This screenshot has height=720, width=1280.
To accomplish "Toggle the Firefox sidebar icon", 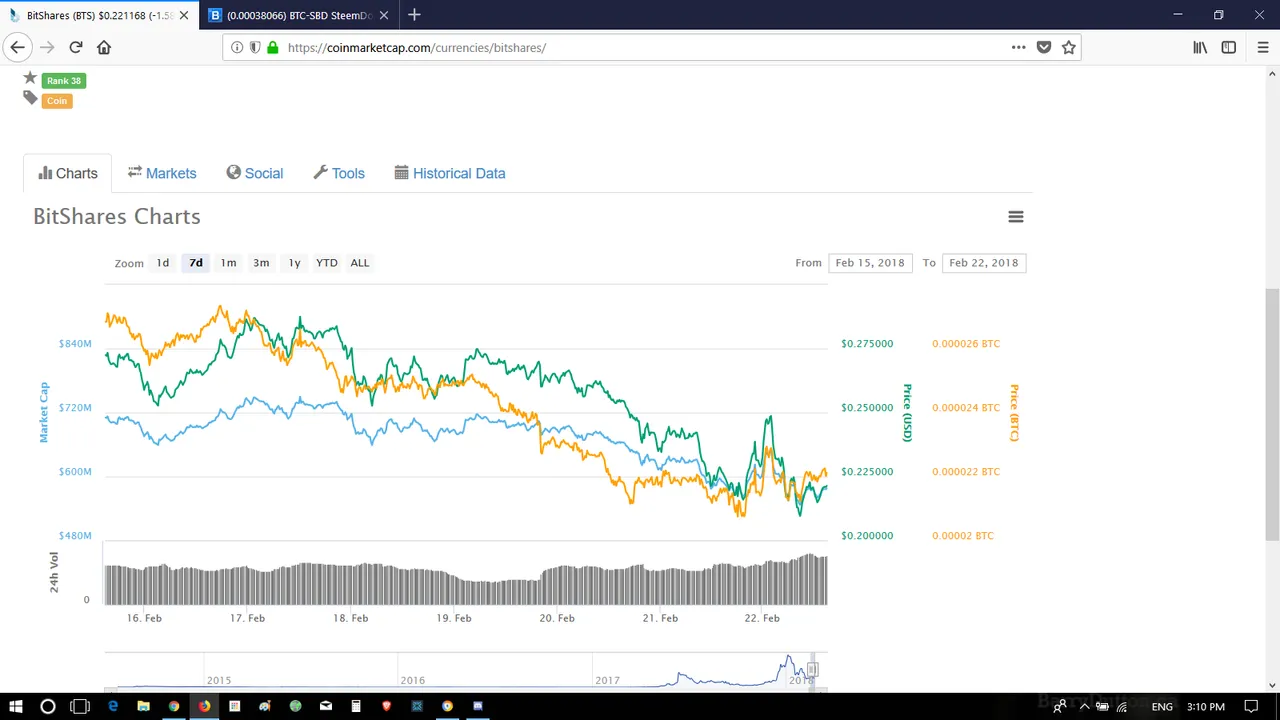I will click(x=1229, y=47).
